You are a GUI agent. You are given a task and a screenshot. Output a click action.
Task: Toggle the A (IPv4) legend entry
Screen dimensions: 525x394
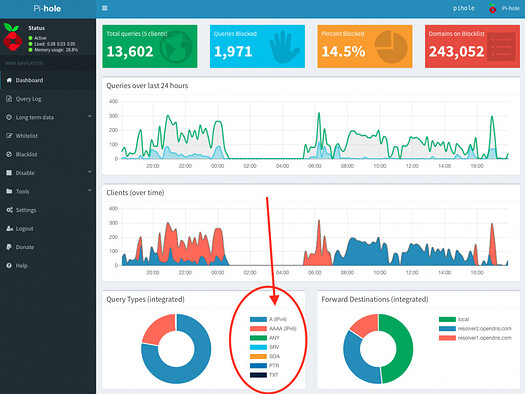[268, 319]
